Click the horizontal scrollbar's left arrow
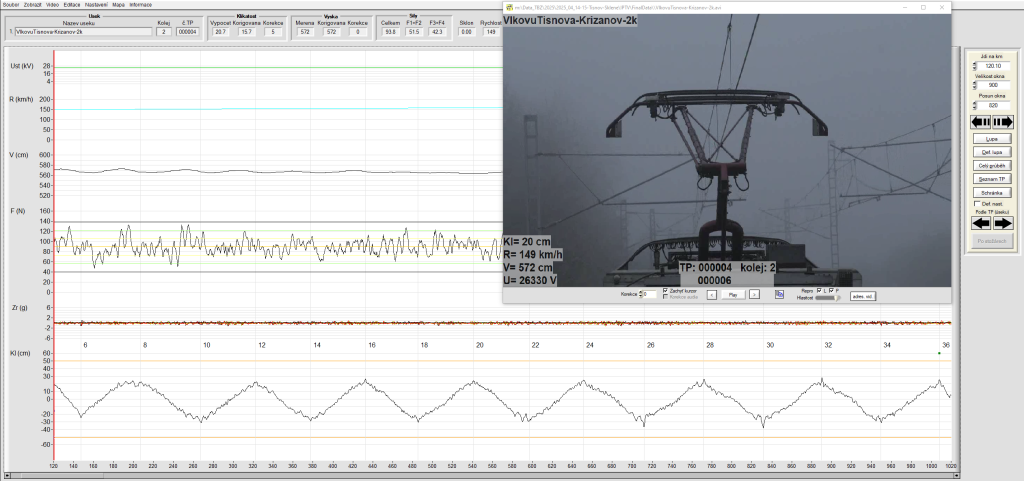The width and height of the screenshot is (1024, 481). click(x=7, y=474)
